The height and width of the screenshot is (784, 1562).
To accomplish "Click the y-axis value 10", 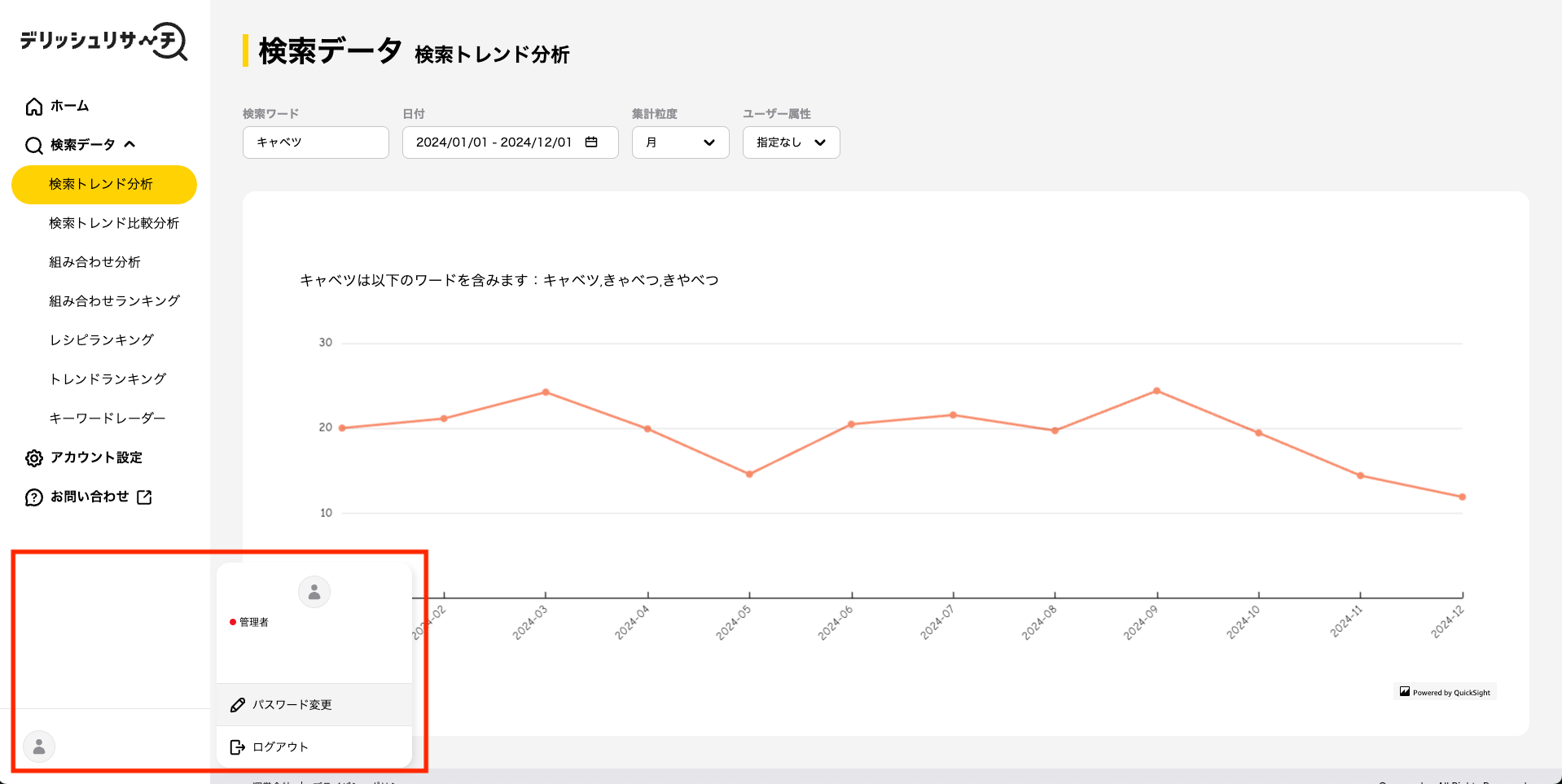I will [326, 513].
